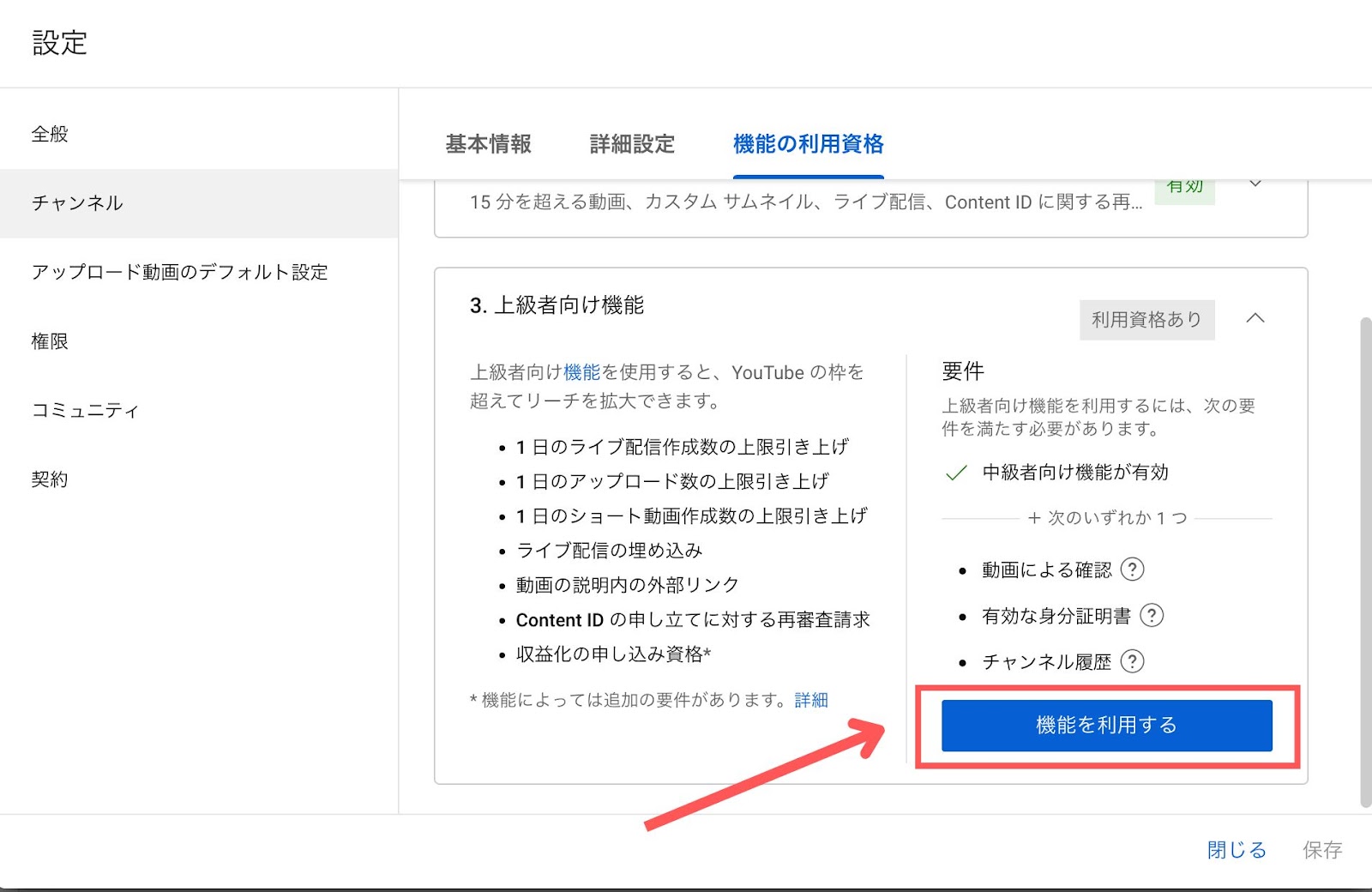Collapse the 上級者向け機能 section chevron
The width and height of the screenshot is (1372, 892).
pos(1255,318)
